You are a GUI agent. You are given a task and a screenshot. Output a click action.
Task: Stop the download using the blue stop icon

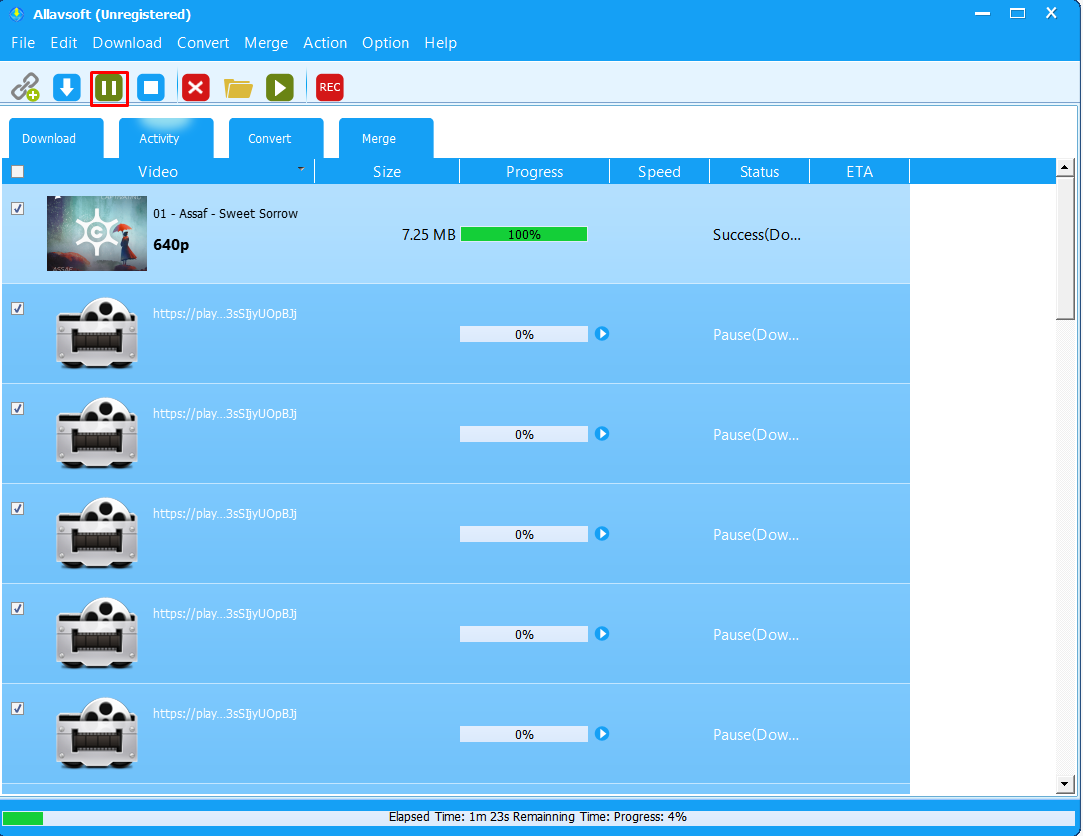tap(151, 88)
